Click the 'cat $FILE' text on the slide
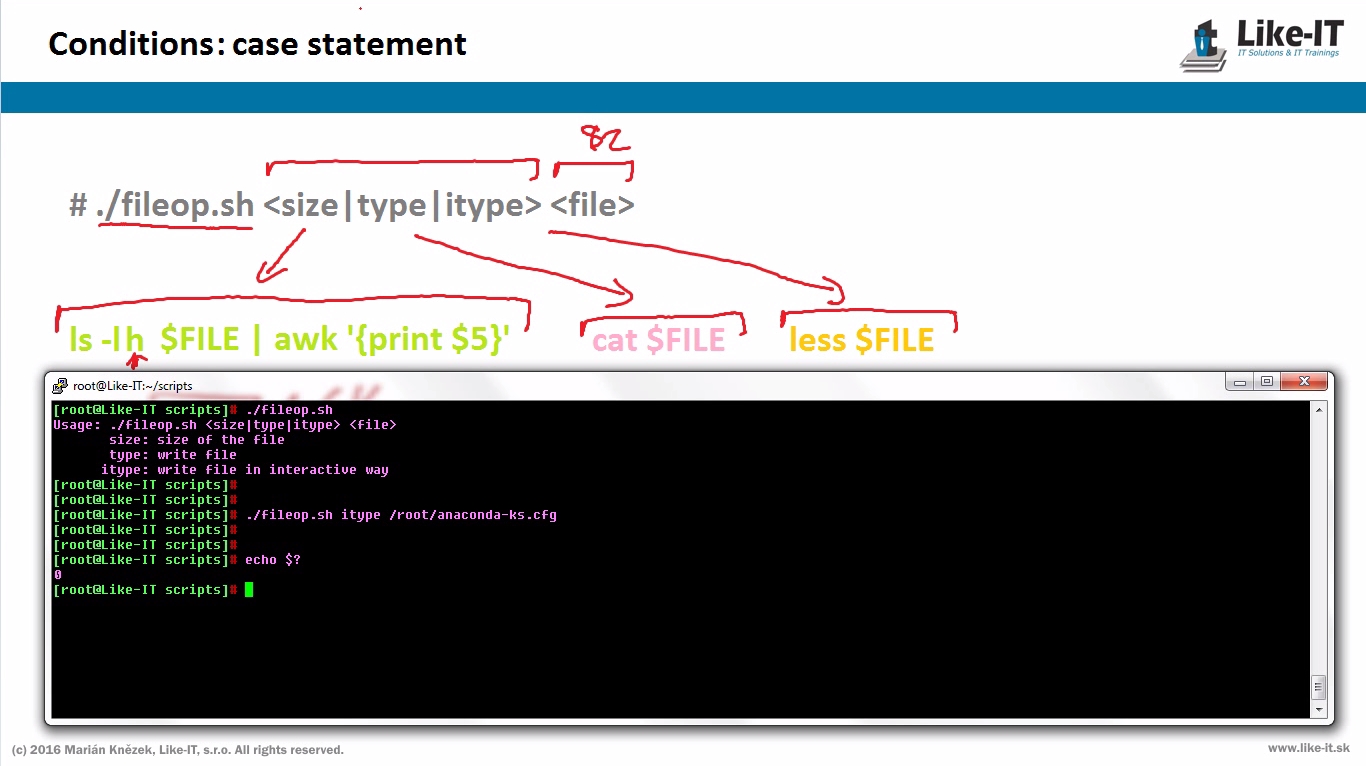Image resolution: width=1366 pixels, height=766 pixels. tap(658, 340)
